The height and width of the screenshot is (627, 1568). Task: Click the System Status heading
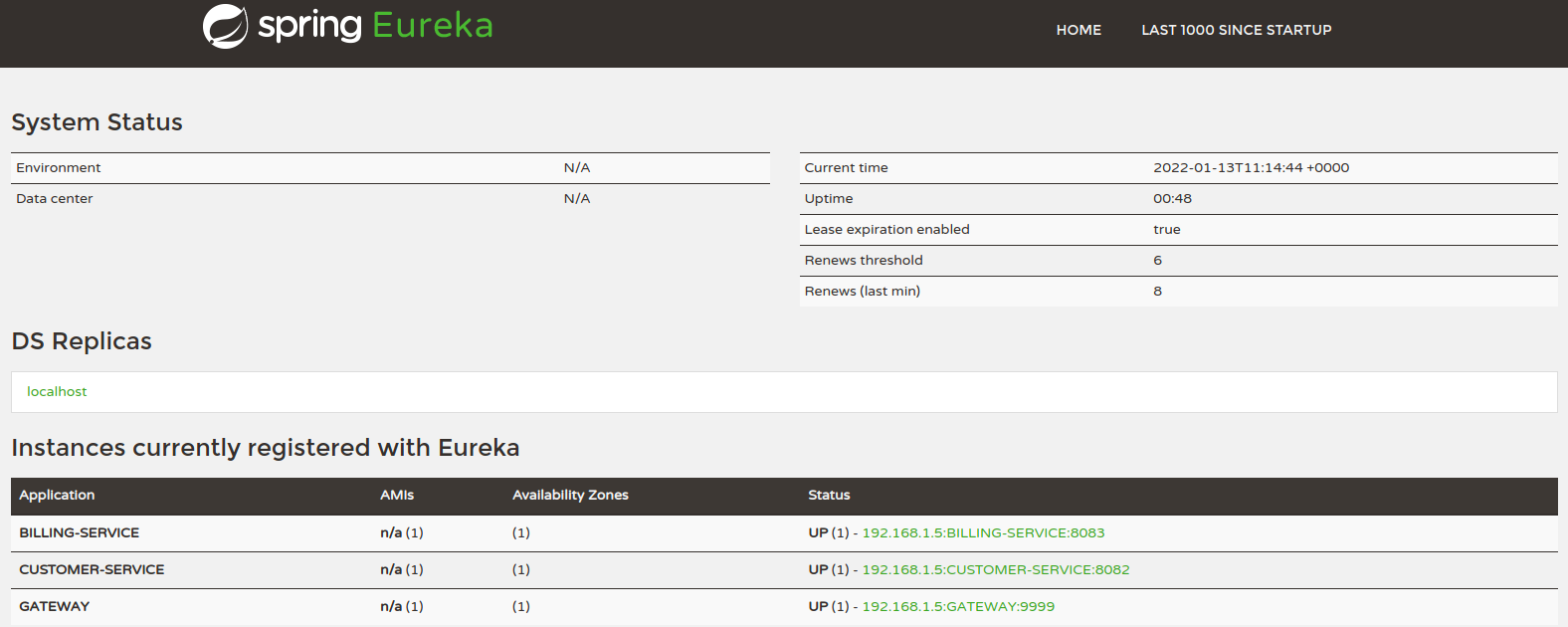point(98,122)
